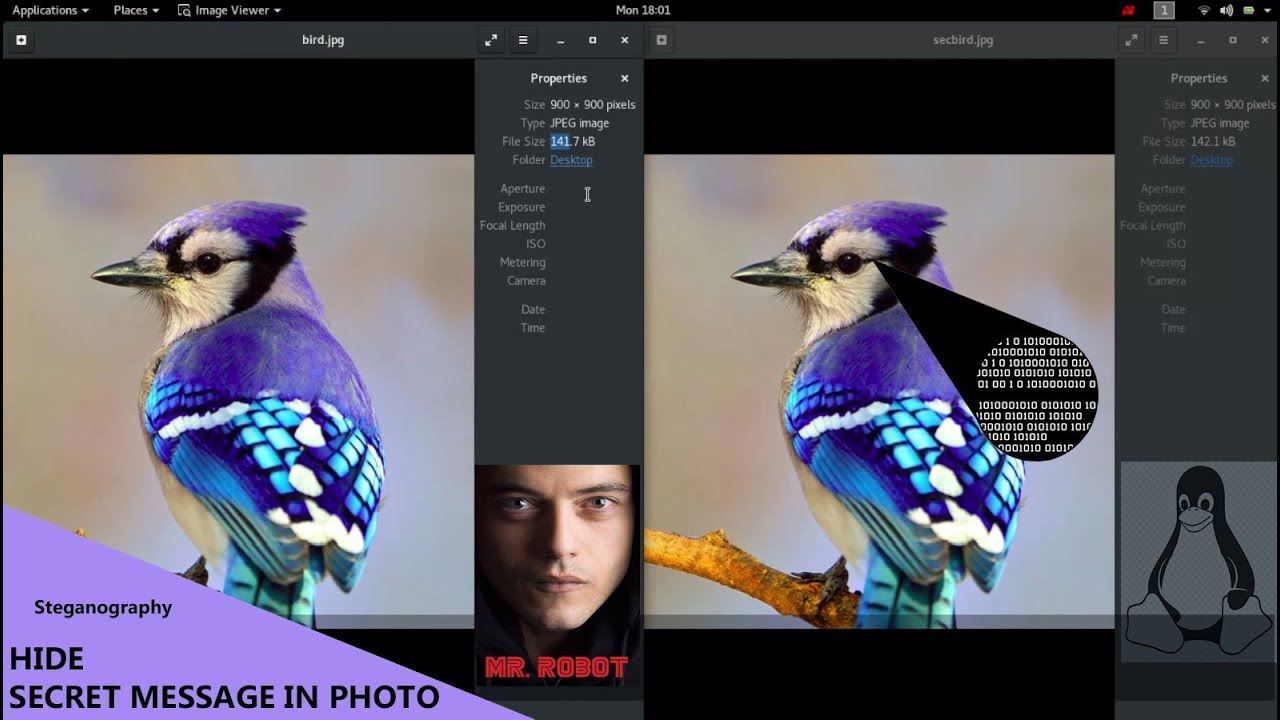1280x720 pixels.
Task: Open the Desktop folder link in secbird.jpg properties
Action: tap(1211, 160)
